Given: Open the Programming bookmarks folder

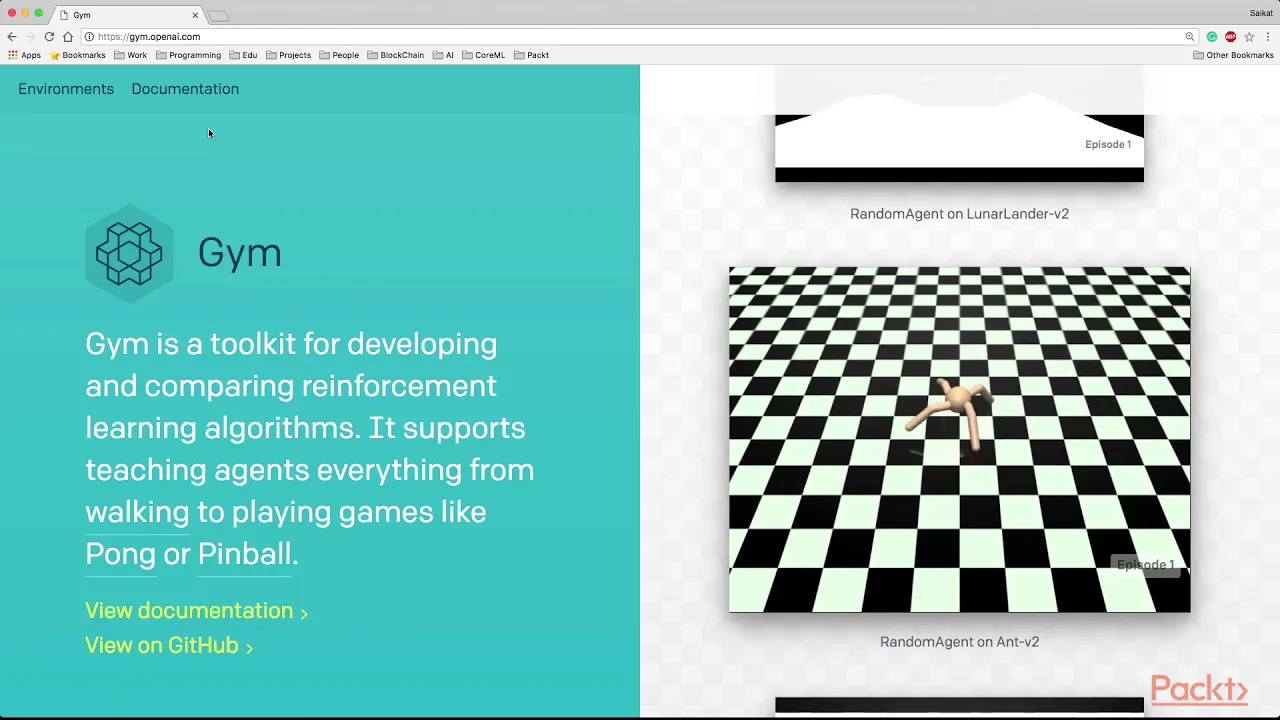Looking at the screenshot, I should click(189, 55).
